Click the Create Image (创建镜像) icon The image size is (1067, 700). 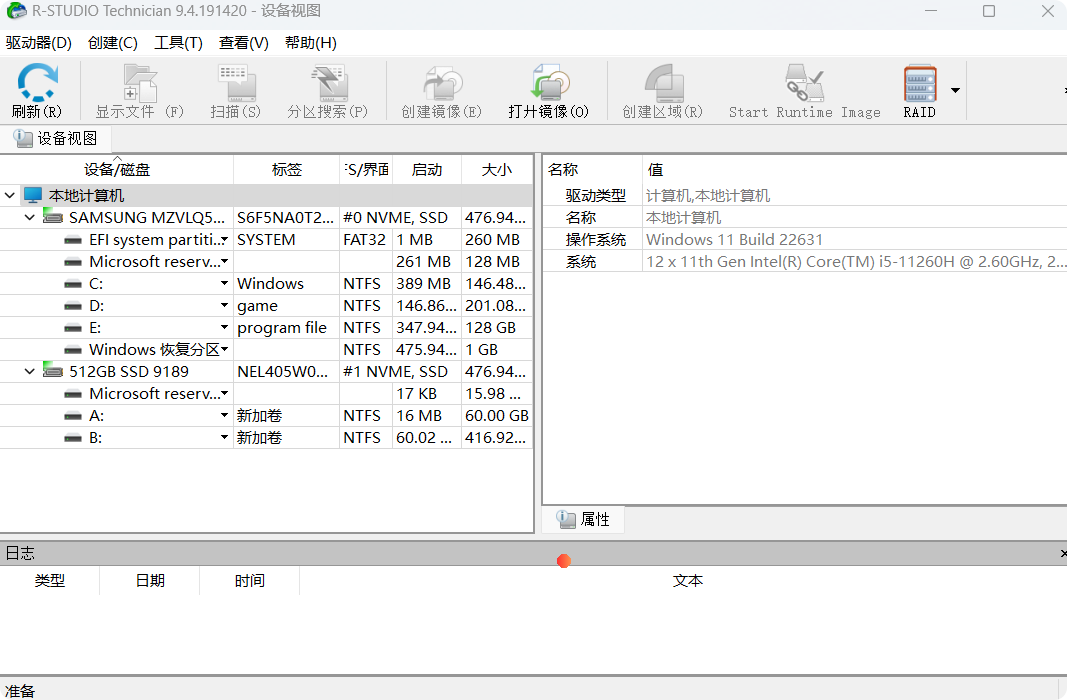(442, 83)
